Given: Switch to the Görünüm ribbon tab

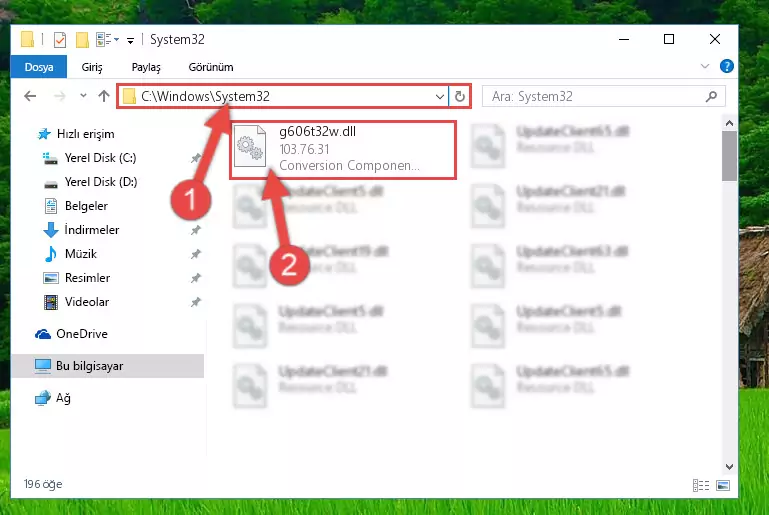Looking at the screenshot, I should [211, 67].
